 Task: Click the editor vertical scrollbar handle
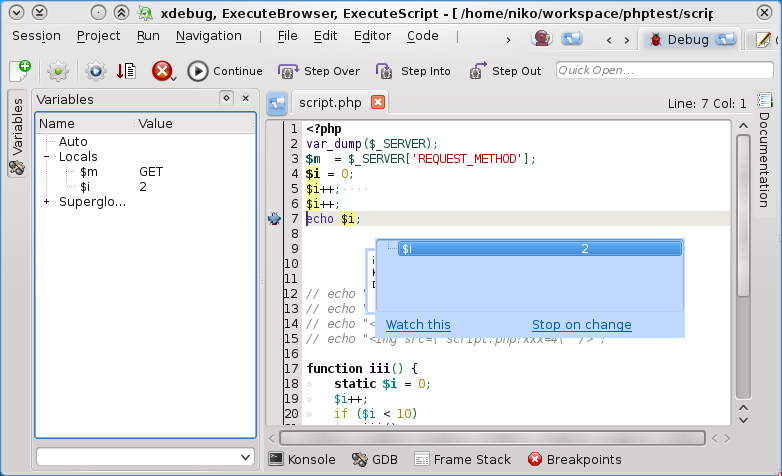(743, 216)
